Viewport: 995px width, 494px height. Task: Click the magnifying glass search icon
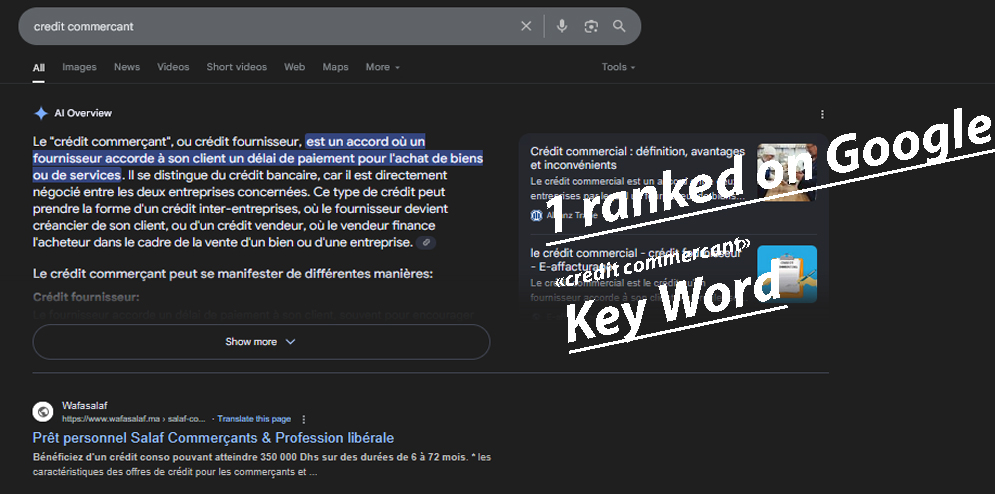tap(619, 26)
